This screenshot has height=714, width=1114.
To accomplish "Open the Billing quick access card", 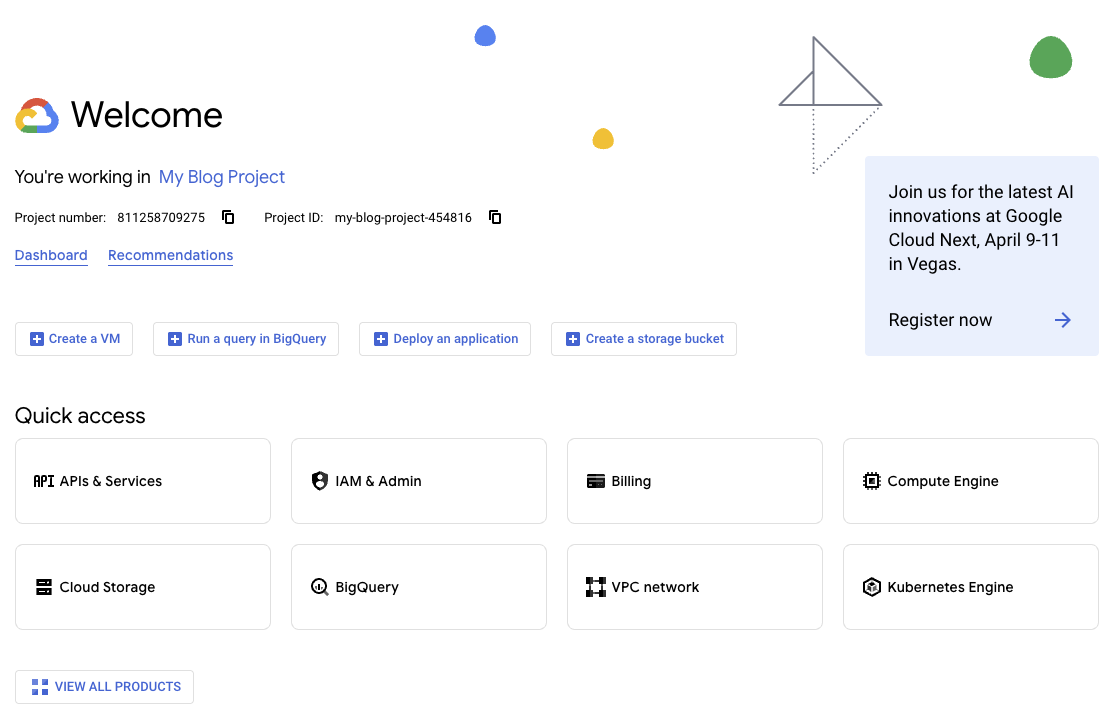I will [x=695, y=481].
